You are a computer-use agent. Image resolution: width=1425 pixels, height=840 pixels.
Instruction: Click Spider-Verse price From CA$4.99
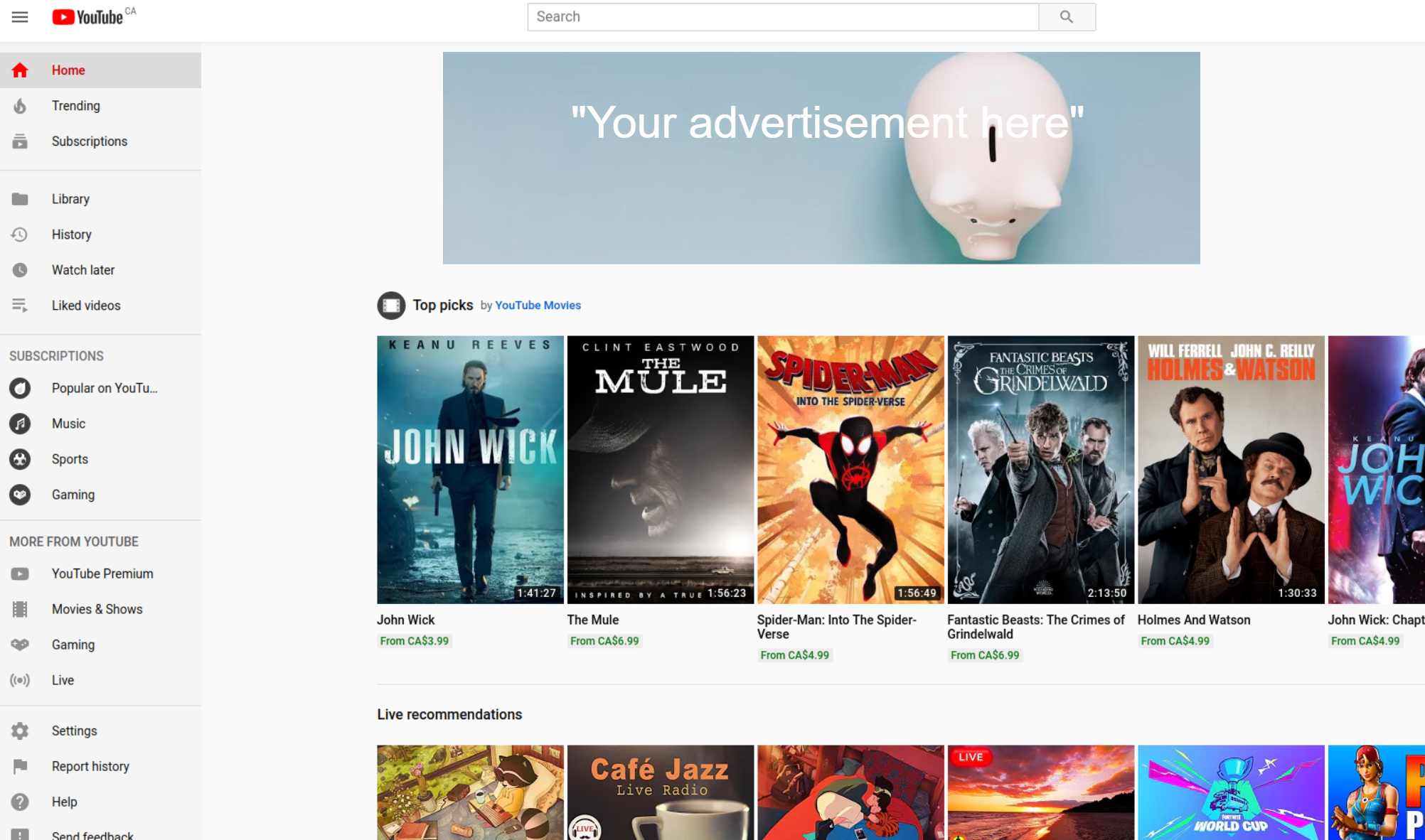[795, 655]
